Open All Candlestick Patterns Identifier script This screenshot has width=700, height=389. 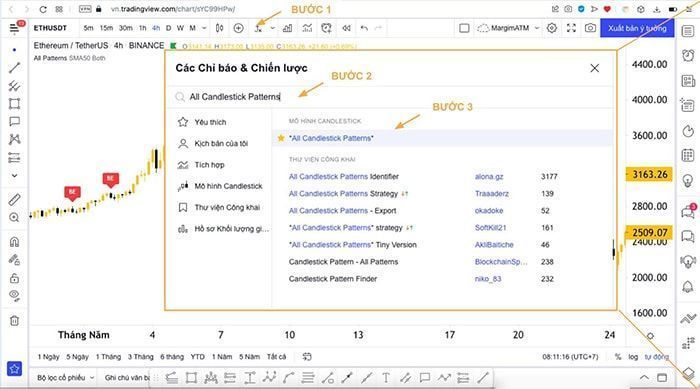pos(344,177)
